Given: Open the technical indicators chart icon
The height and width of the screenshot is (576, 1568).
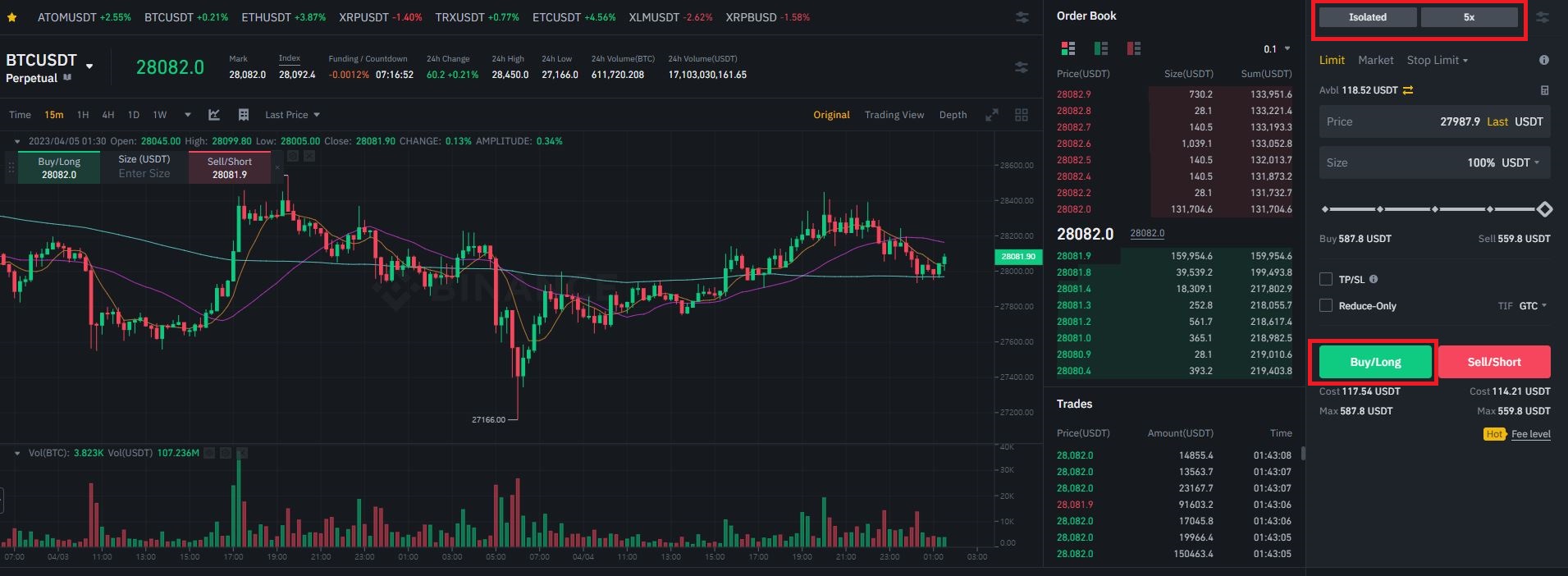Looking at the screenshot, I should (214, 115).
